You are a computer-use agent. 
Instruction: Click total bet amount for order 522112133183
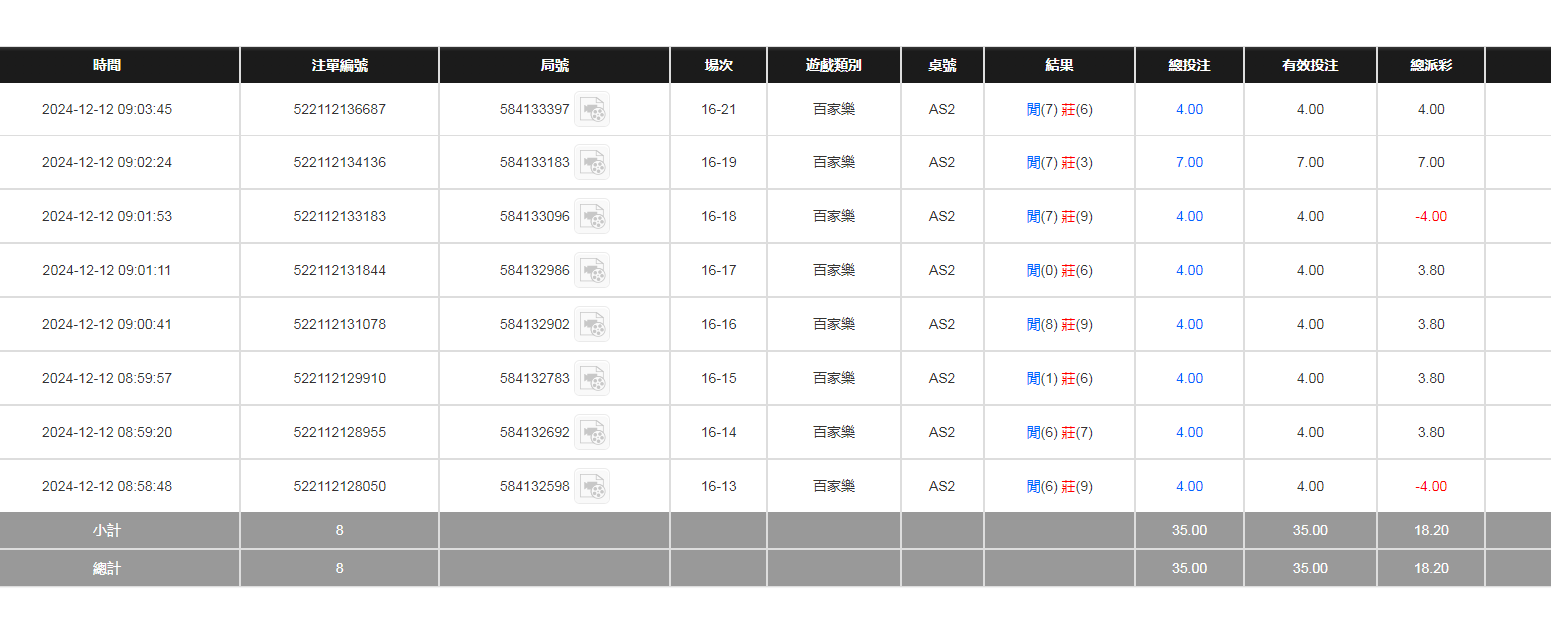tap(1189, 216)
